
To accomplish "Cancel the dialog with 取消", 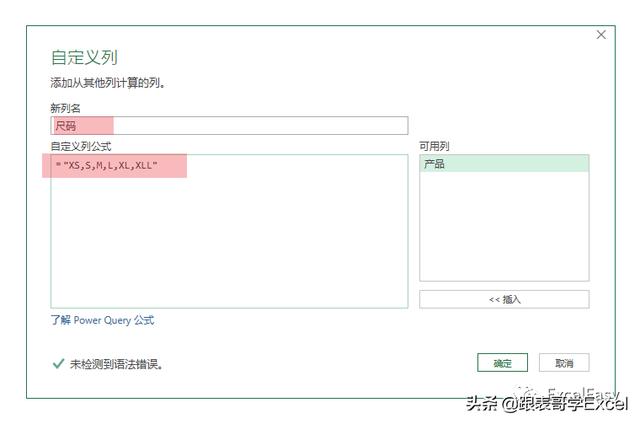I will tap(564, 363).
